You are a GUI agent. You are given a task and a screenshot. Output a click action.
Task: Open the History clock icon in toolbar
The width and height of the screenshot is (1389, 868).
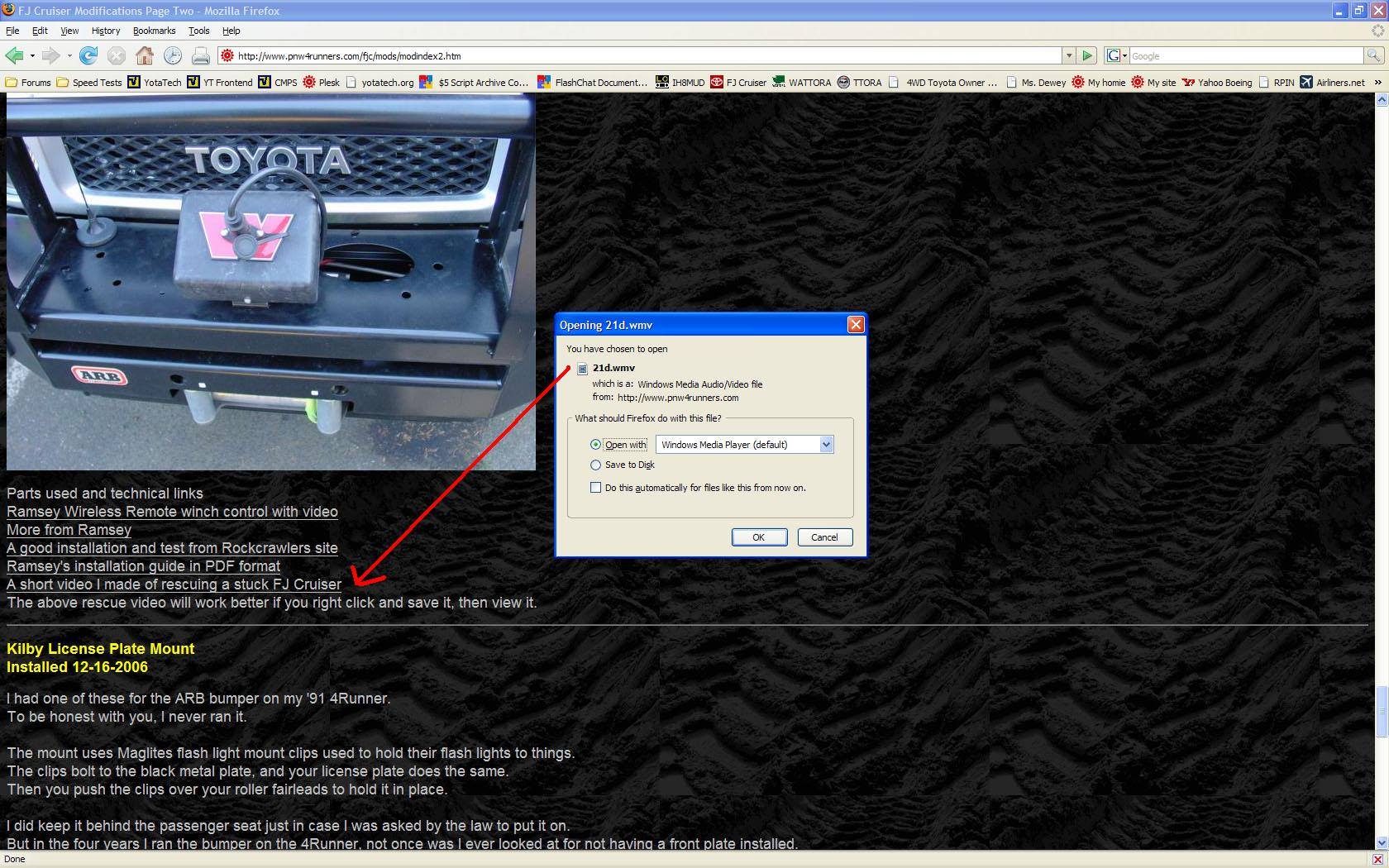(x=173, y=55)
